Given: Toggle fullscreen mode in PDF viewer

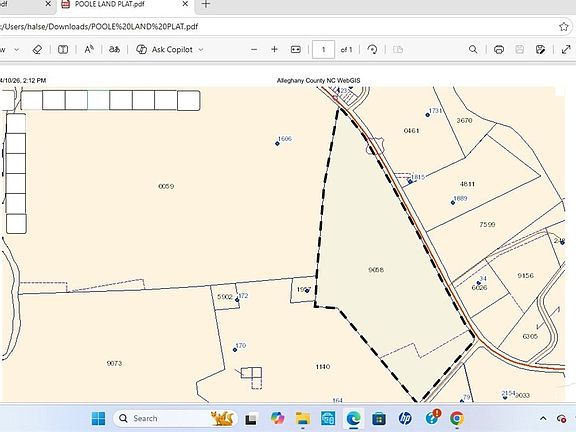Looking at the screenshot, I should tap(566, 49).
